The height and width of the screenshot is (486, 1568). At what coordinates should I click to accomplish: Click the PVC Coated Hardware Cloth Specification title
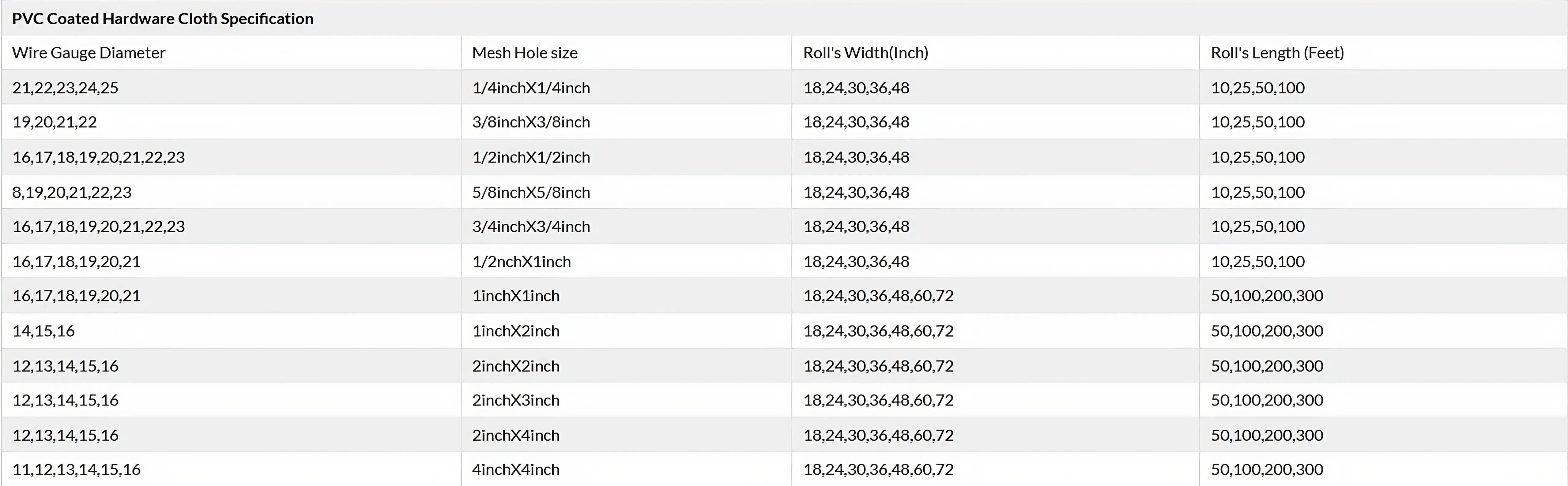[x=163, y=19]
